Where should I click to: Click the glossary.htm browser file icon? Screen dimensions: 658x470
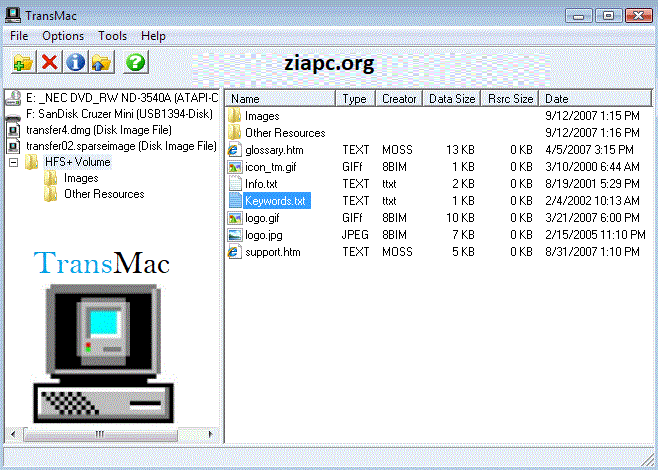pos(235,150)
